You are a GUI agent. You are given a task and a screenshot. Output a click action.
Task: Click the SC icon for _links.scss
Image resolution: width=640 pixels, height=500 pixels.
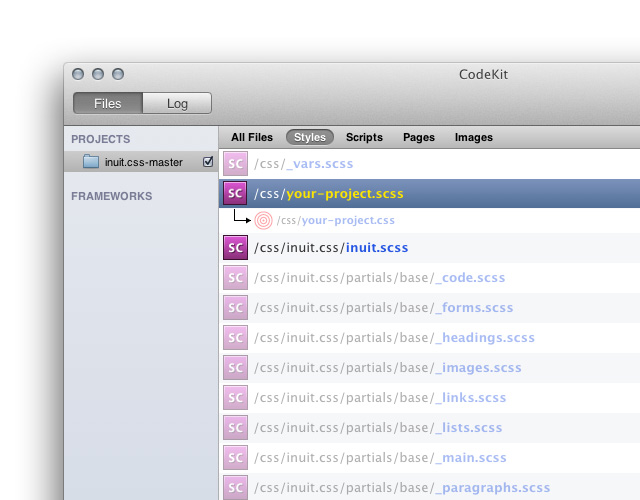click(235, 398)
